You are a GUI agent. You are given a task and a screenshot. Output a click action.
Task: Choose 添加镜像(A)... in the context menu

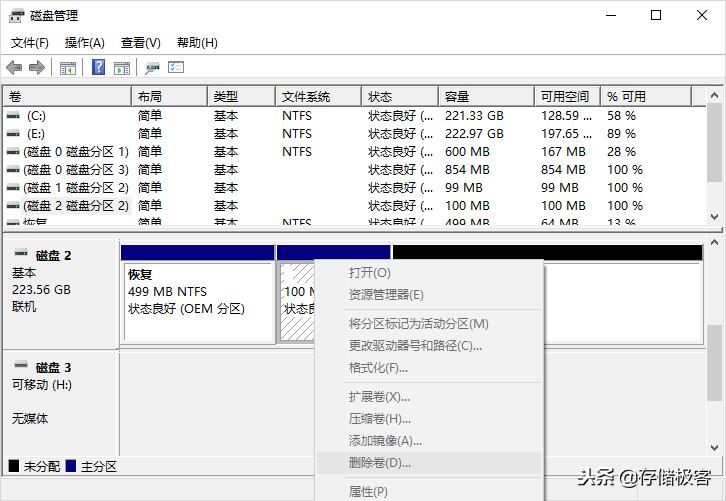pyautogui.click(x=429, y=441)
